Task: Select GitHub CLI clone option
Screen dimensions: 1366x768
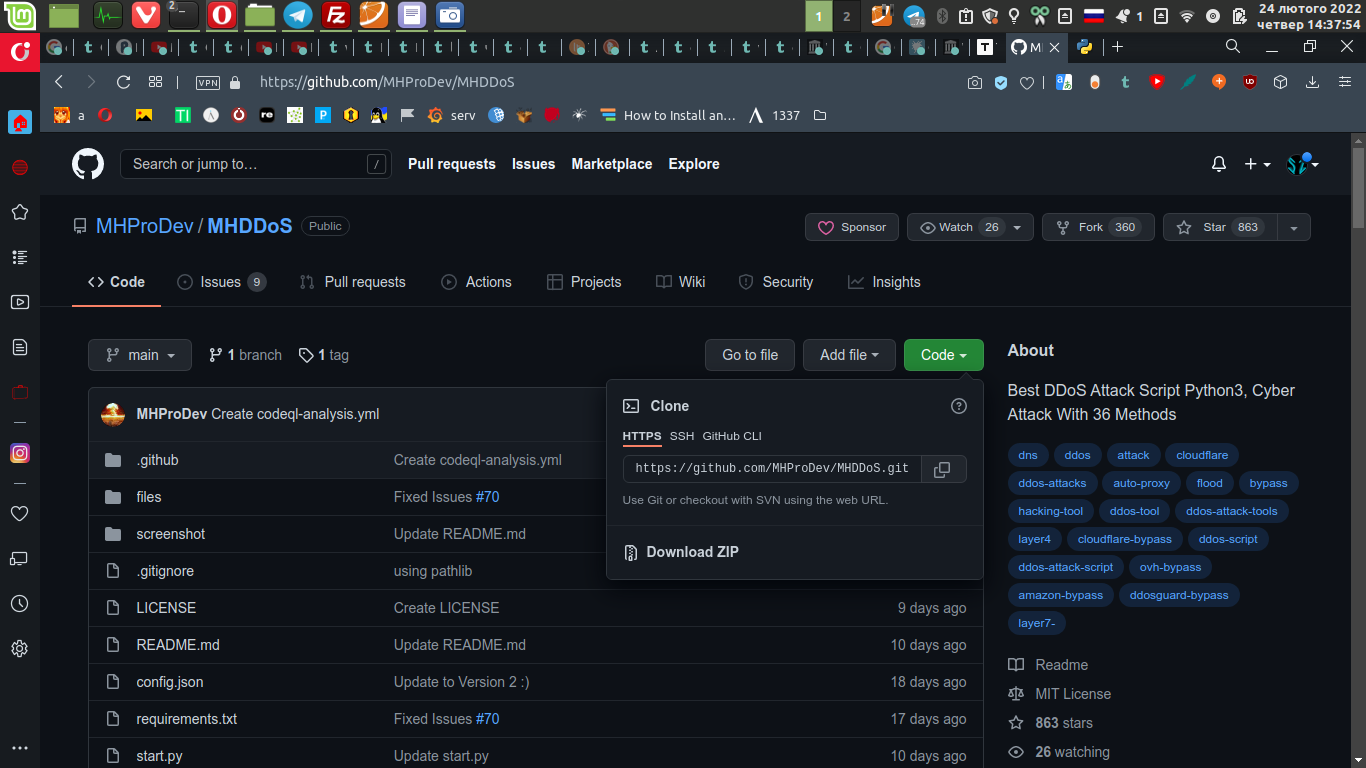Action: [x=732, y=436]
